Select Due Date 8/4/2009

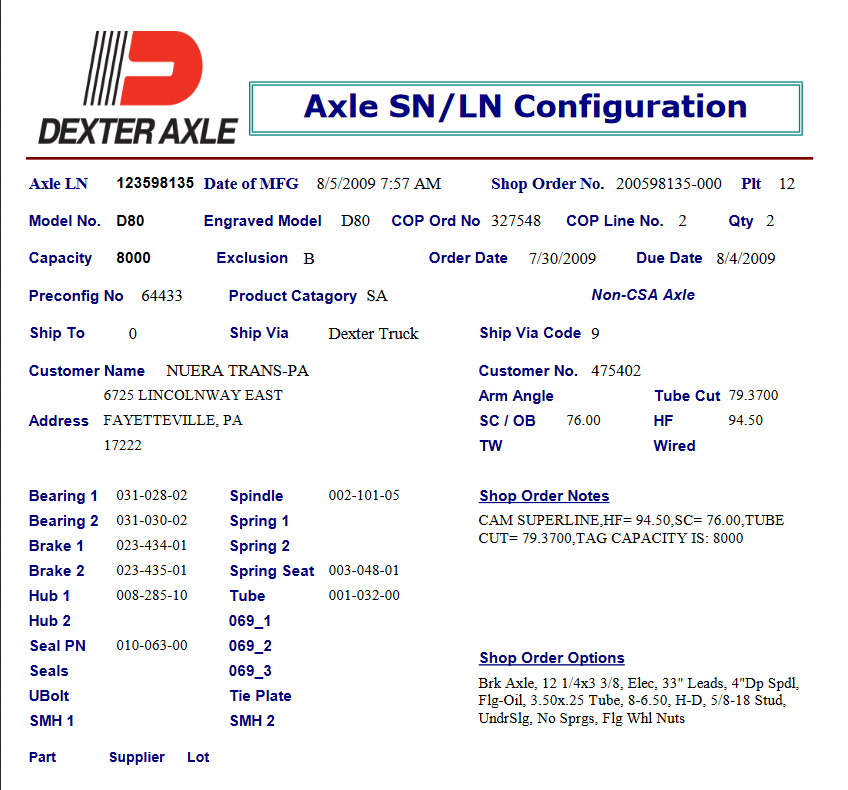tap(746, 258)
